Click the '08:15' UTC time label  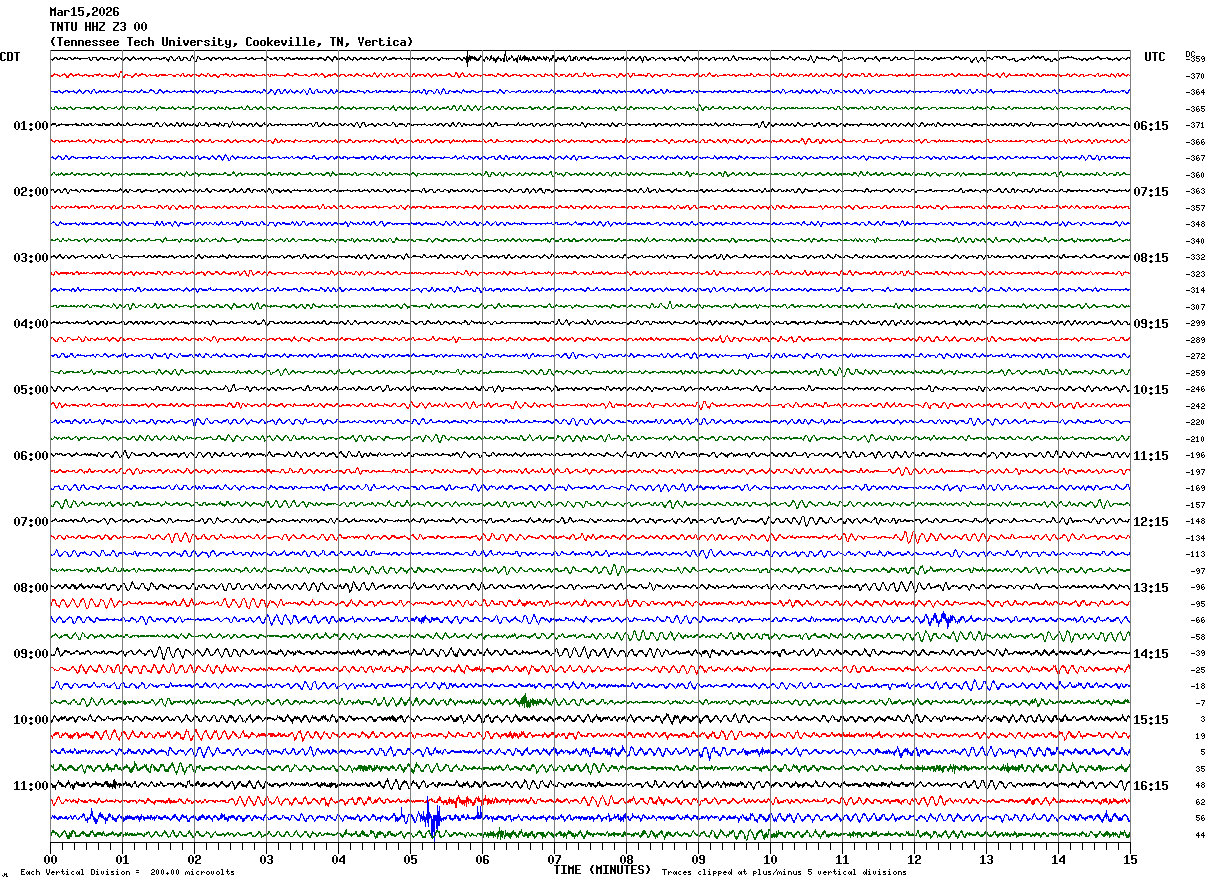[1150, 258]
